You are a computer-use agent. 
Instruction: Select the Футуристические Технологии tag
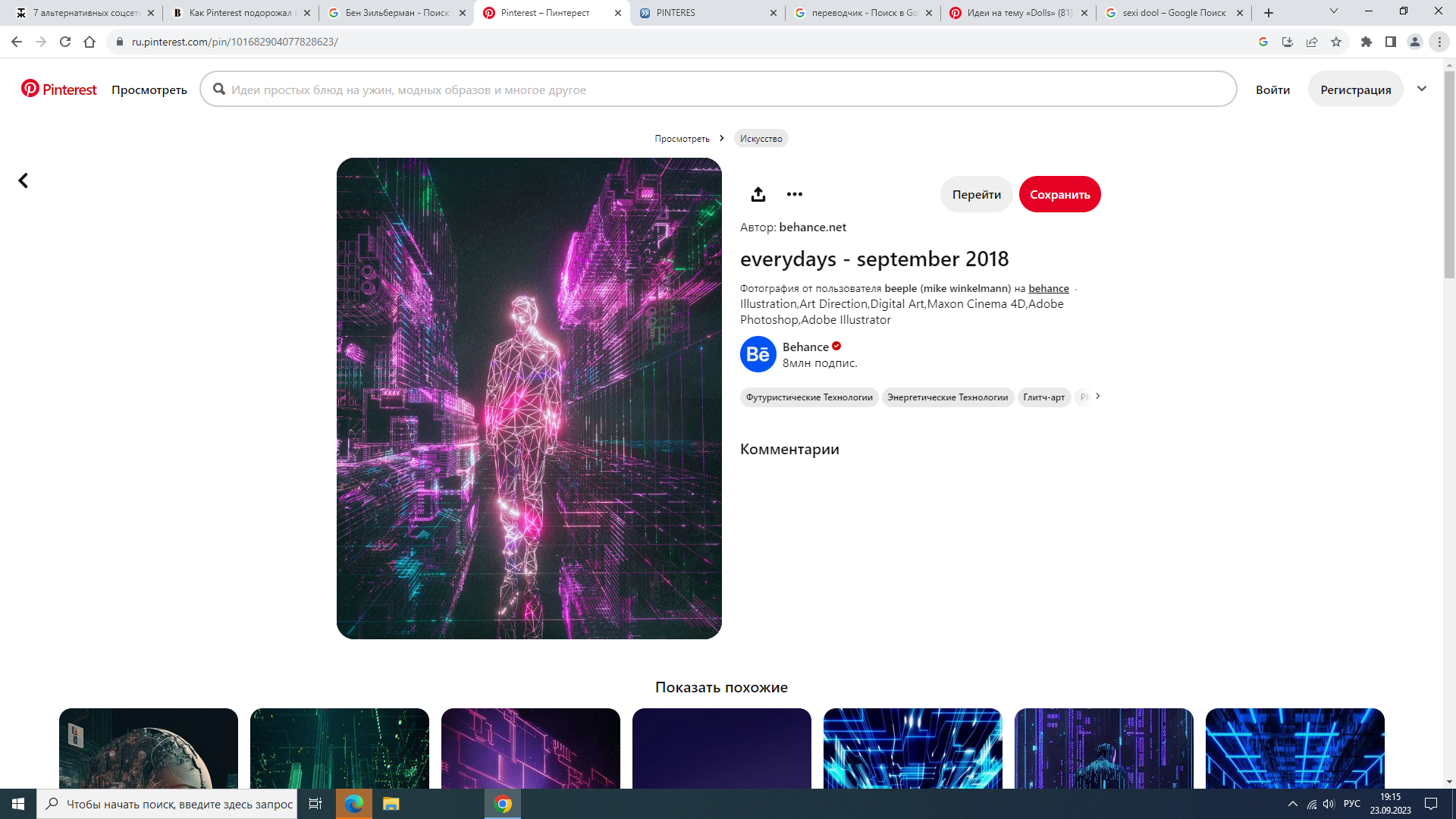[809, 397]
